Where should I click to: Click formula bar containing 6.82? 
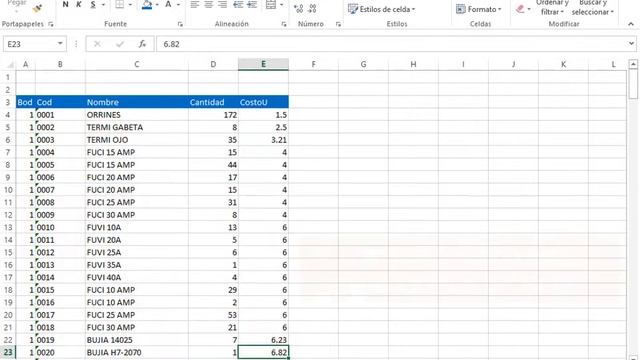[392, 44]
